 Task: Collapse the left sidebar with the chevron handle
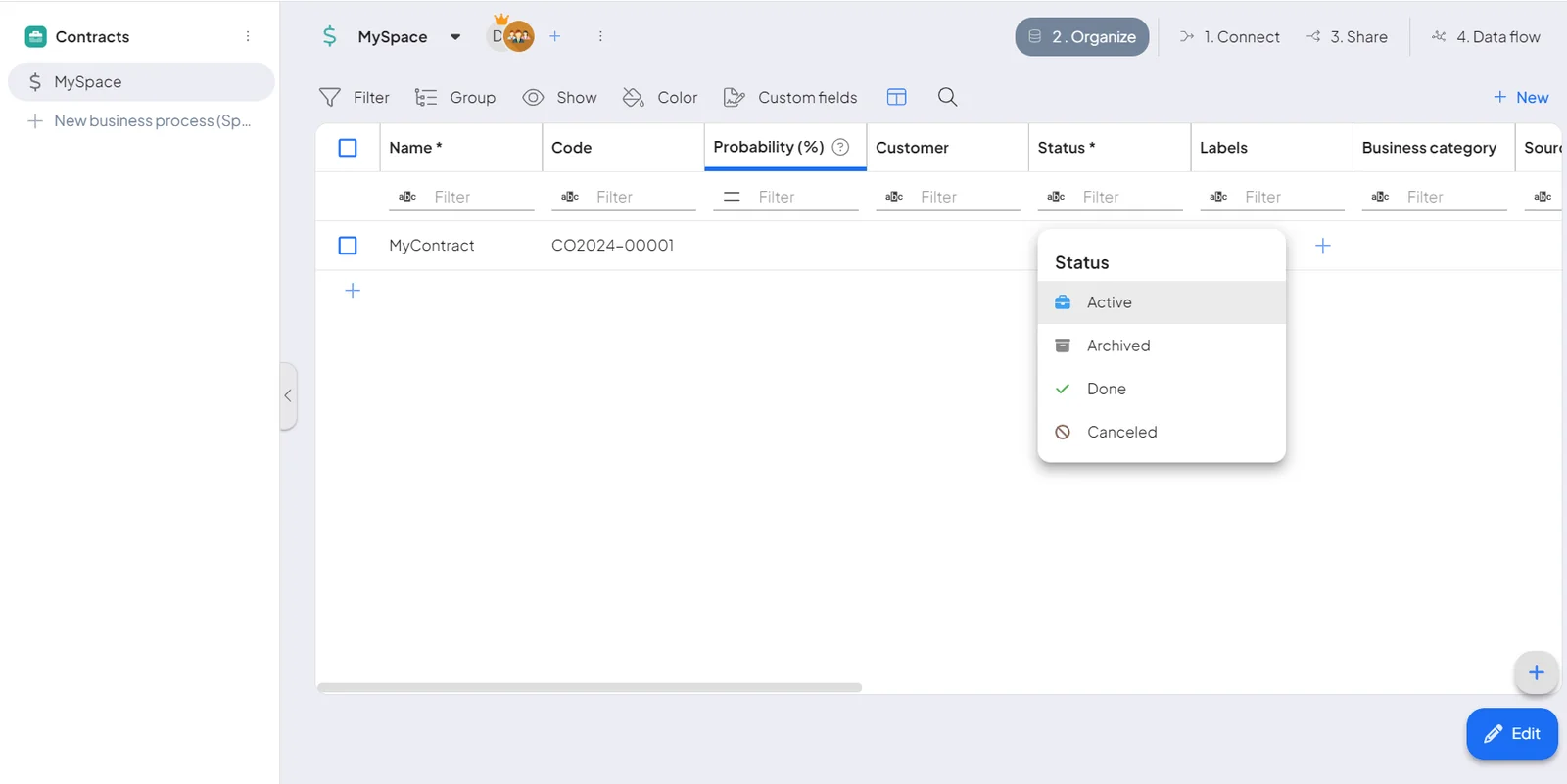point(288,395)
